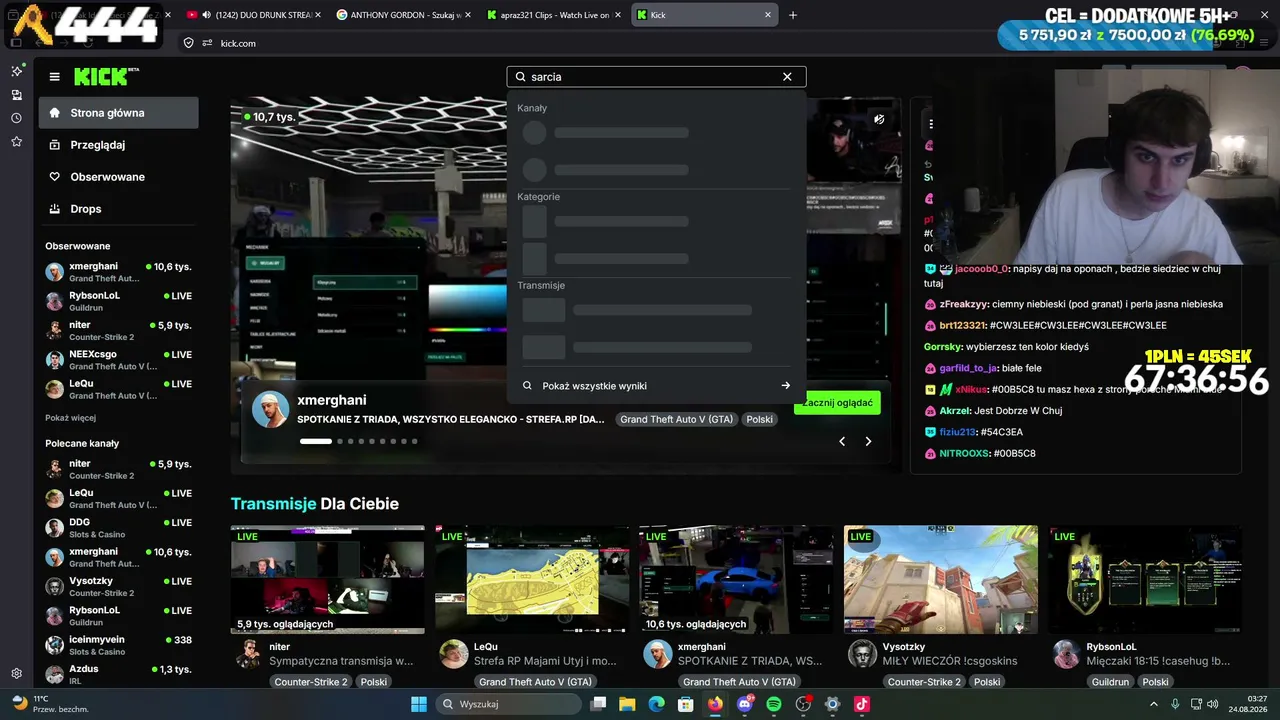Open niter in Obserwowane list
1280x720 pixels.
[118, 331]
